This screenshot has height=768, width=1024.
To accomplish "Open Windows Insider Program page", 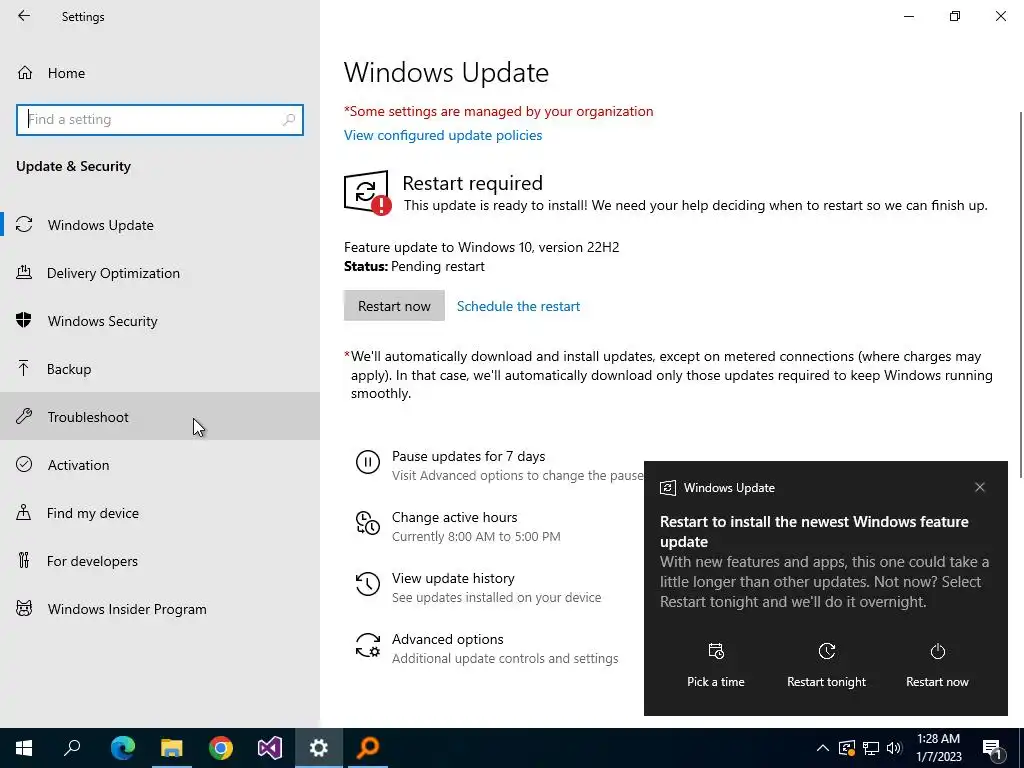I will coord(160,609).
